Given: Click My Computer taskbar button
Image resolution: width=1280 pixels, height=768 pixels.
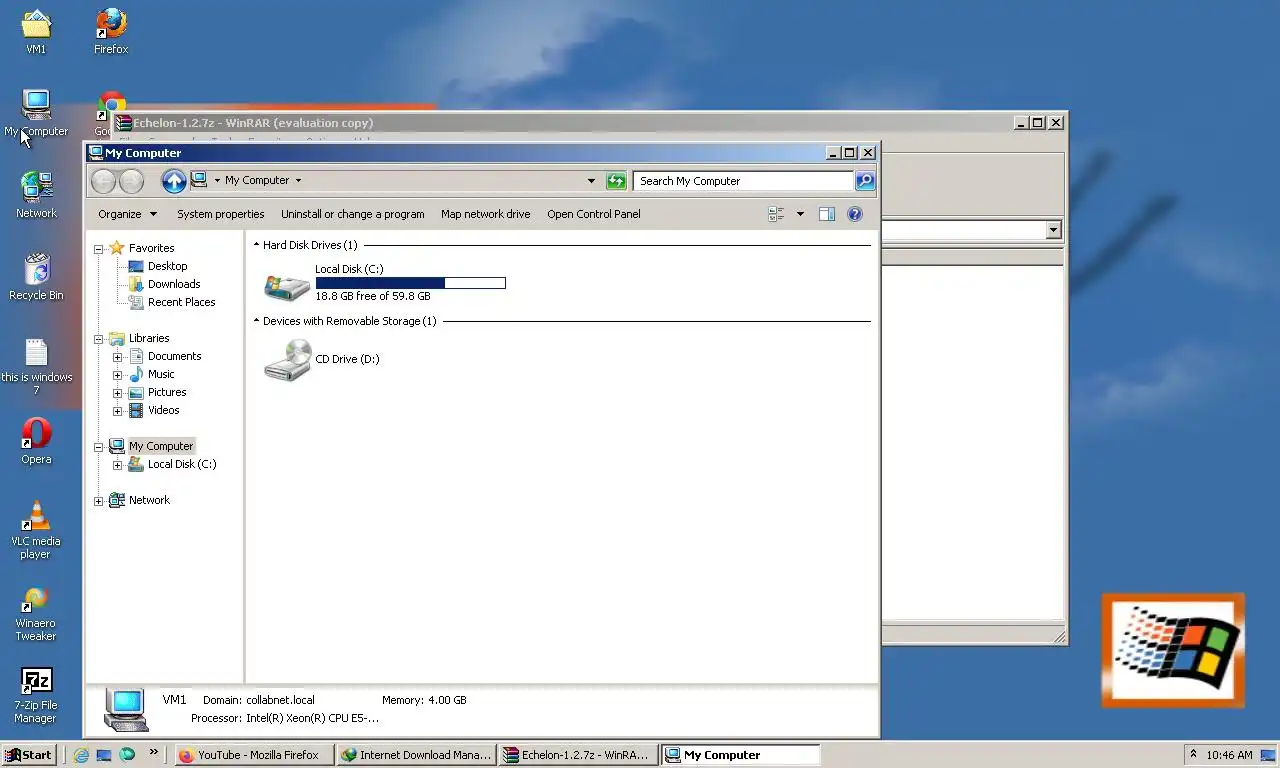Looking at the screenshot, I should [x=740, y=755].
